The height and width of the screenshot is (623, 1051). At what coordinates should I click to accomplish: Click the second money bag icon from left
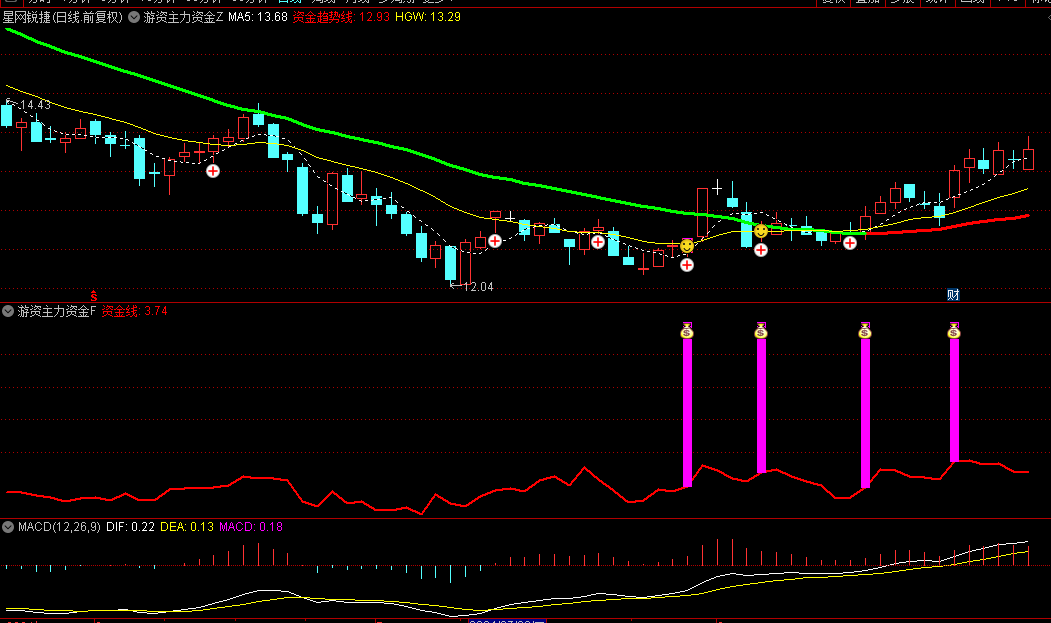tap(761, 331)
